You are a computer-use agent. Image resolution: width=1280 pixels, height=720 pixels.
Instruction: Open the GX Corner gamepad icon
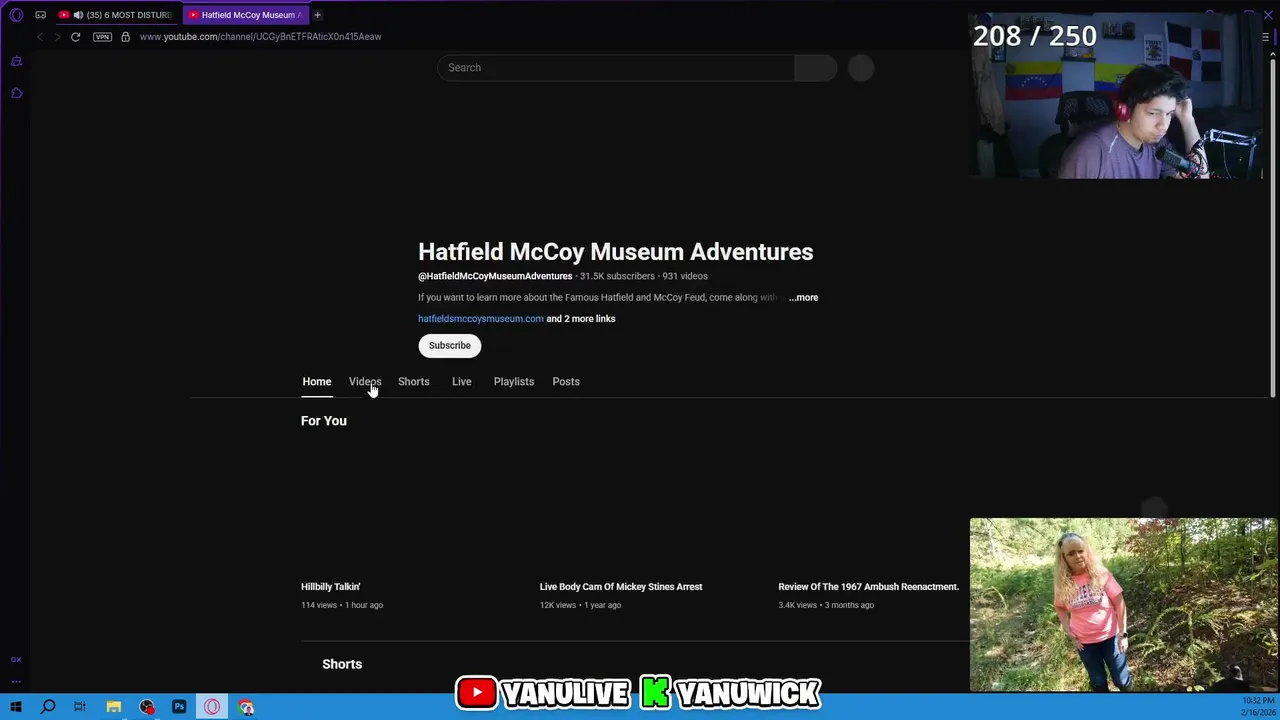(40, 15)
